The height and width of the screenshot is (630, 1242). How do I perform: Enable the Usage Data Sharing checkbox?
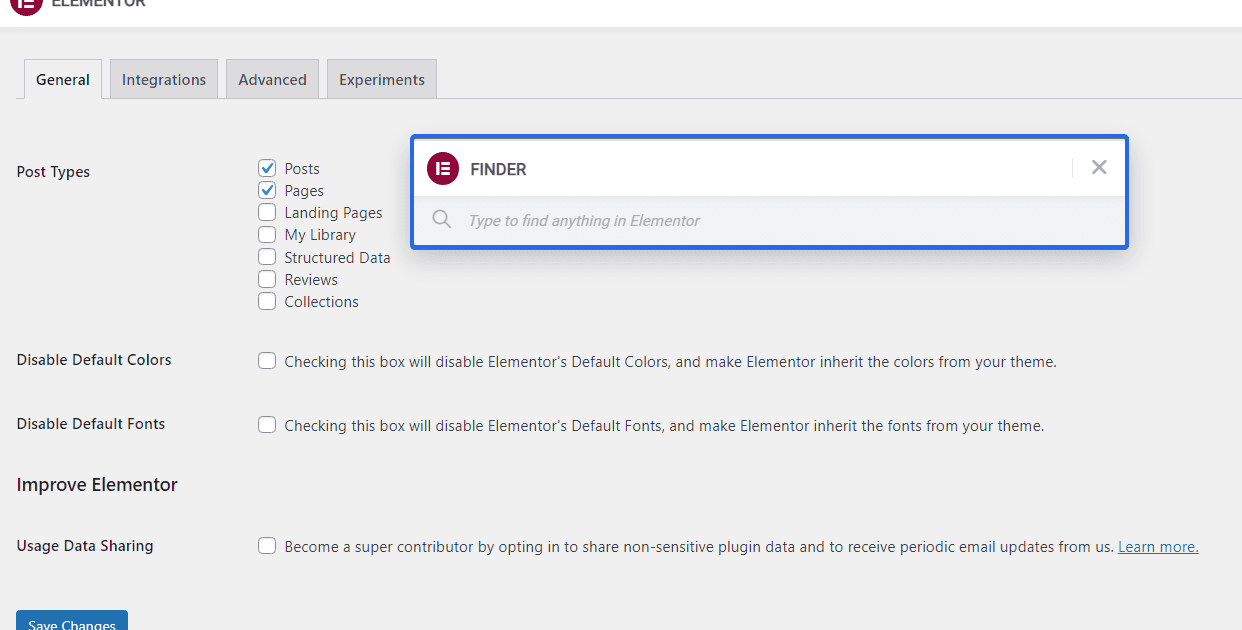267,546
